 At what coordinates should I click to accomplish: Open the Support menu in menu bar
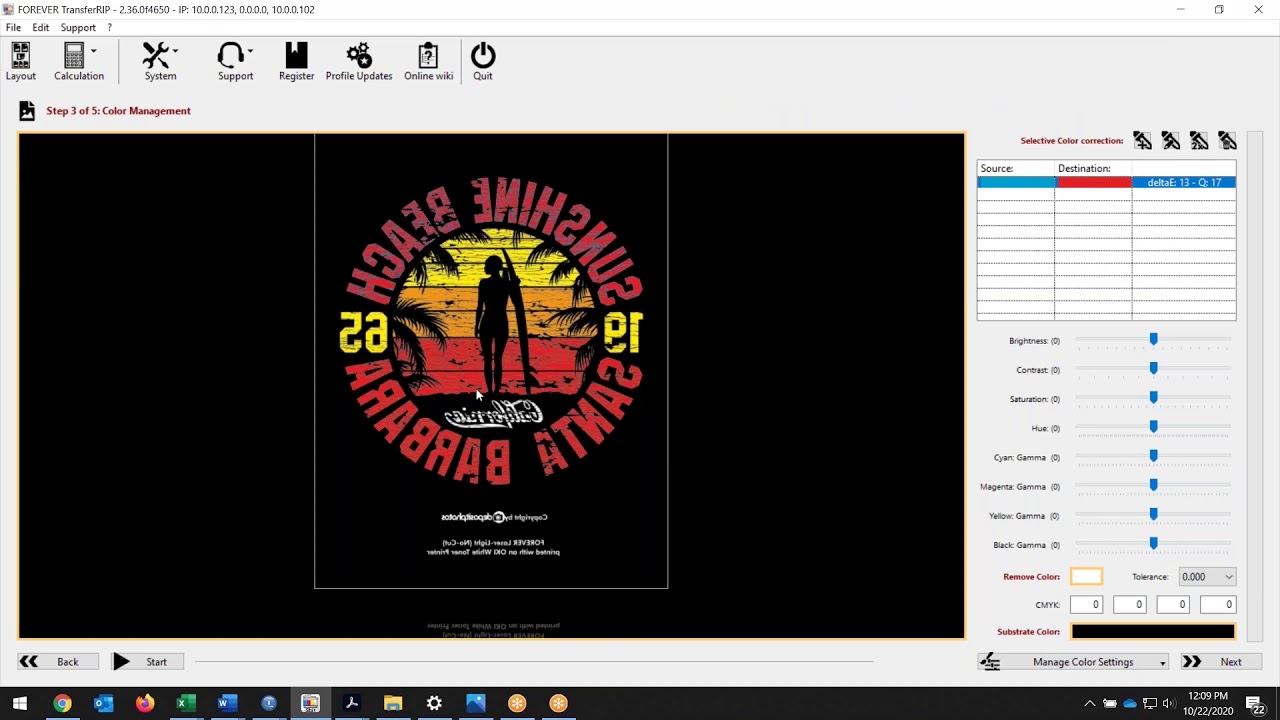click(x=78, y=28)
